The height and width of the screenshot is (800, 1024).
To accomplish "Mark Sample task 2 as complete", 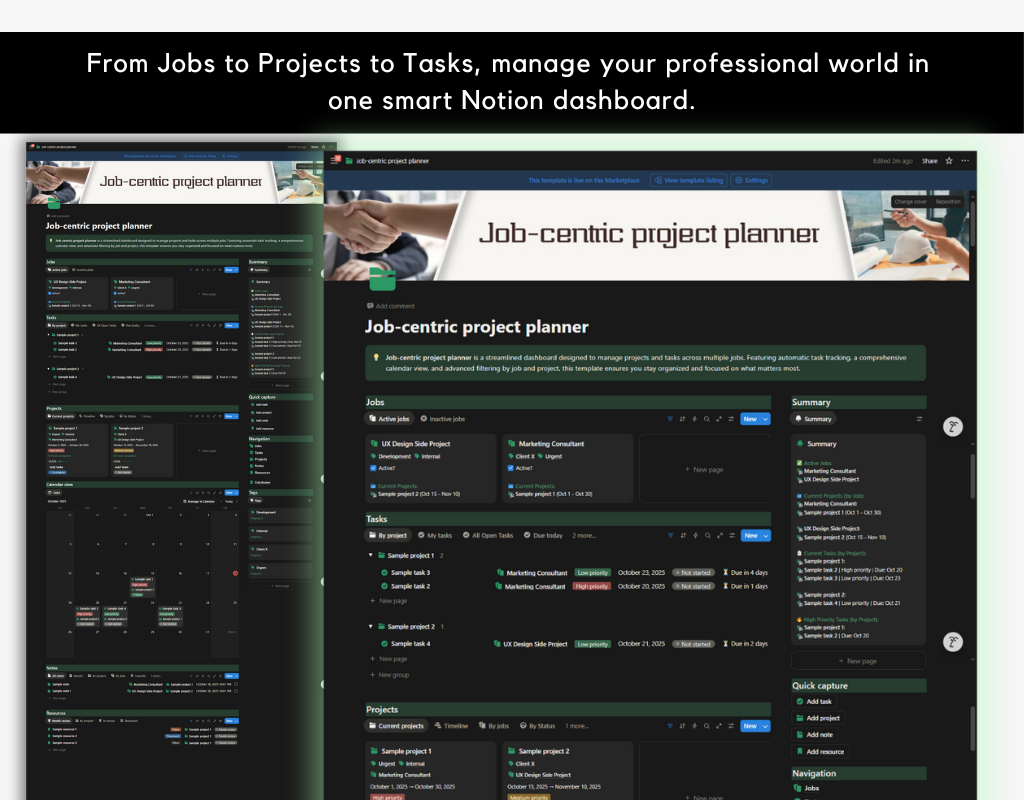I will (385, 586).
